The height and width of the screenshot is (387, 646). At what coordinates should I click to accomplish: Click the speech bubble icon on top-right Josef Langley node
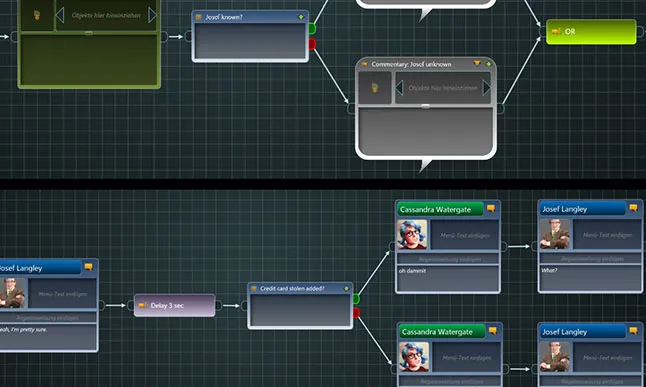point(633,208)
